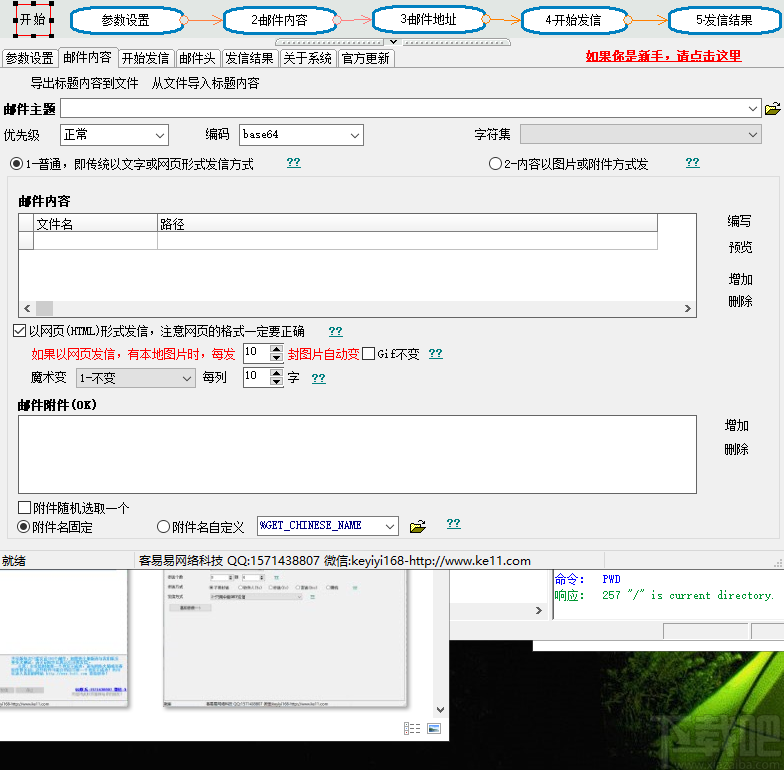Switch to the 邮件头 tab

coord(198,58)
